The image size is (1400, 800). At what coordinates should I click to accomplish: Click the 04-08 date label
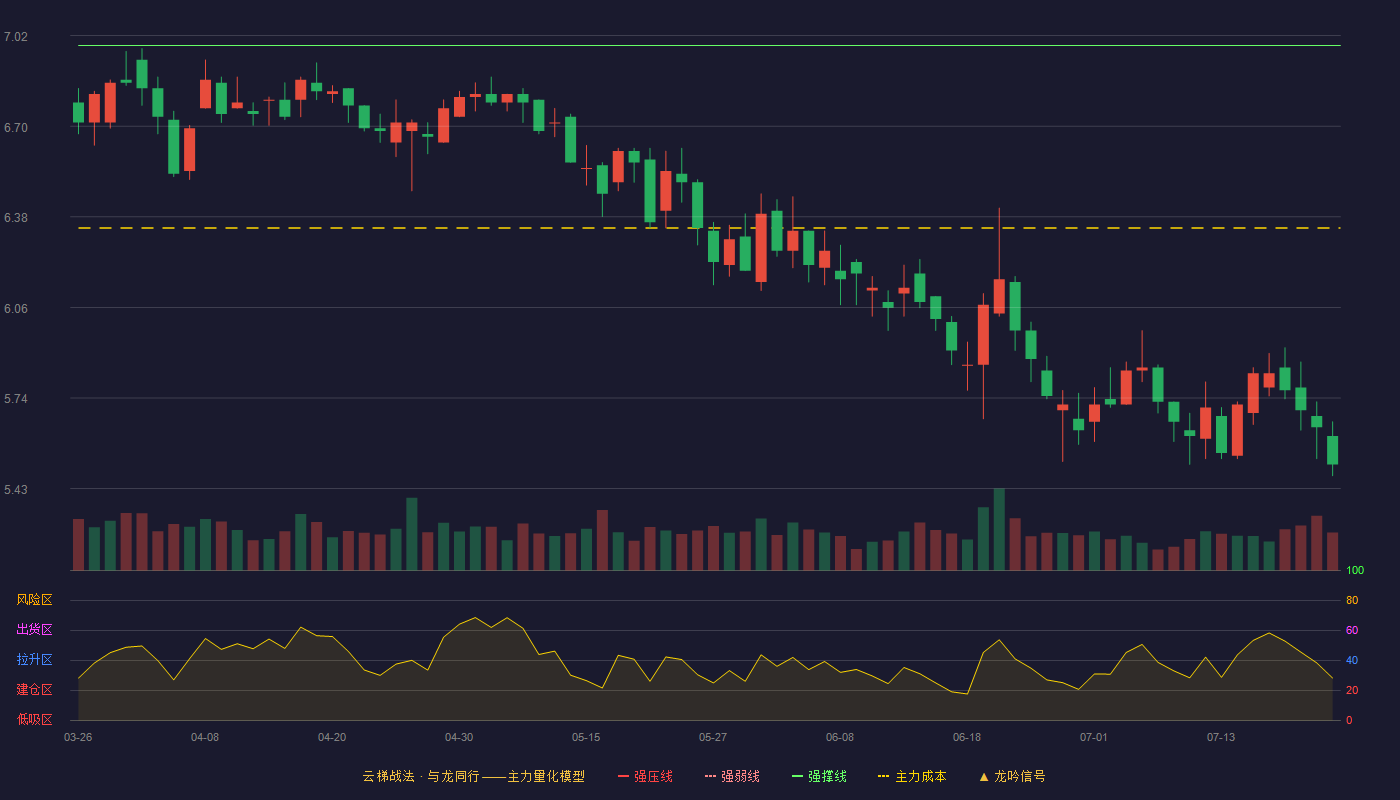click(205, 737)
